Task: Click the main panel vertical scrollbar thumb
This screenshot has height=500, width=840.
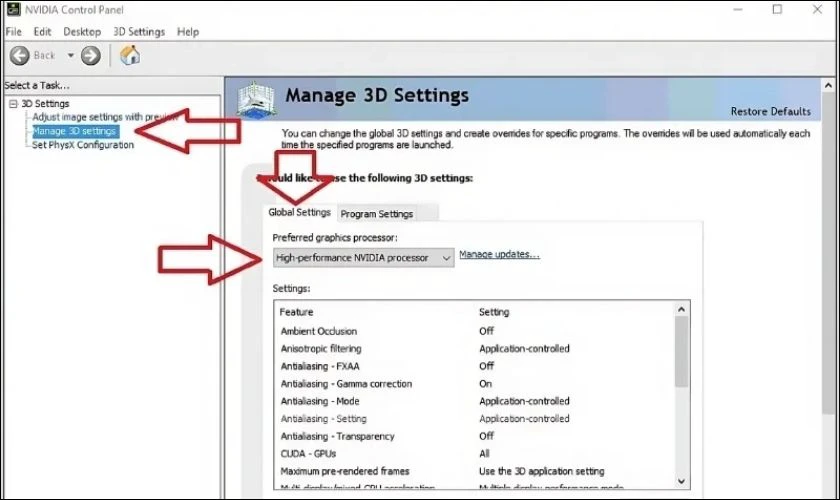Action: click(x=828, y=253)
